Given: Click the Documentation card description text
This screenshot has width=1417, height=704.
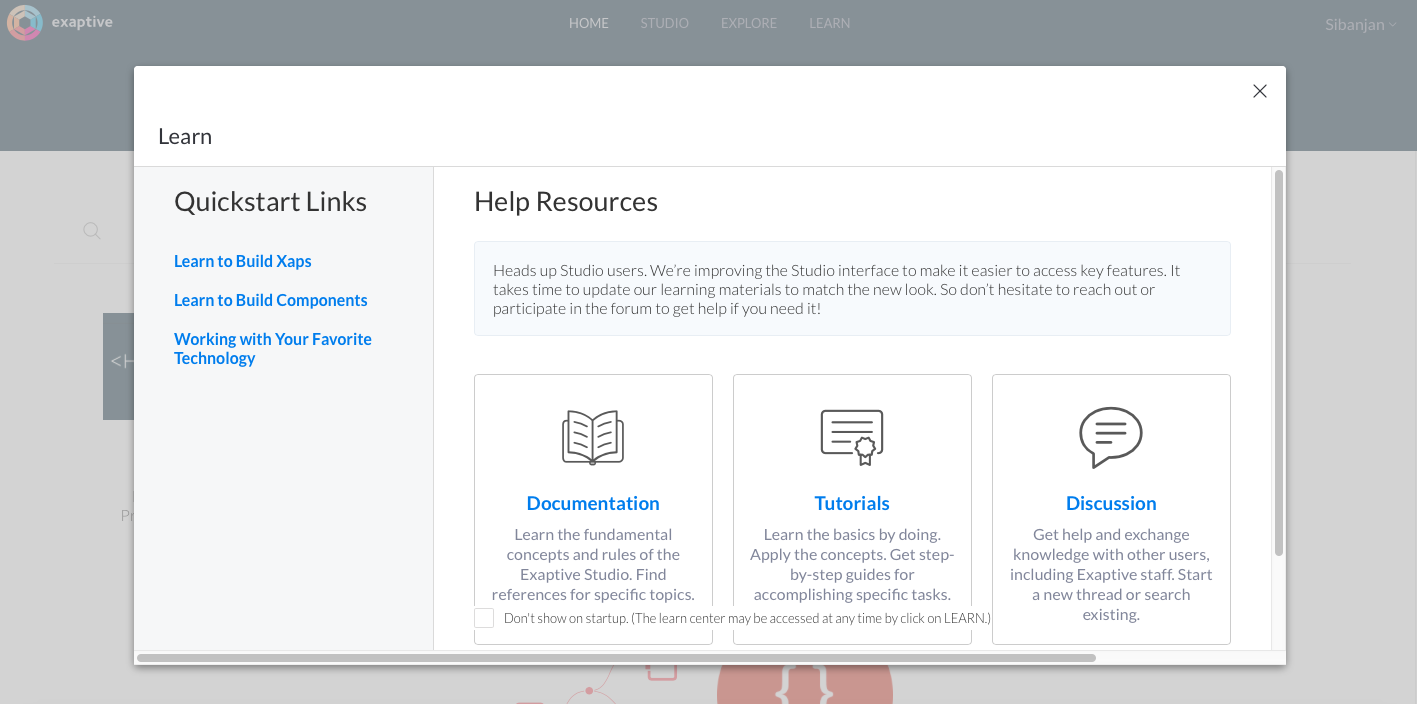Looking at the screenshot, I should pos(593,564).
